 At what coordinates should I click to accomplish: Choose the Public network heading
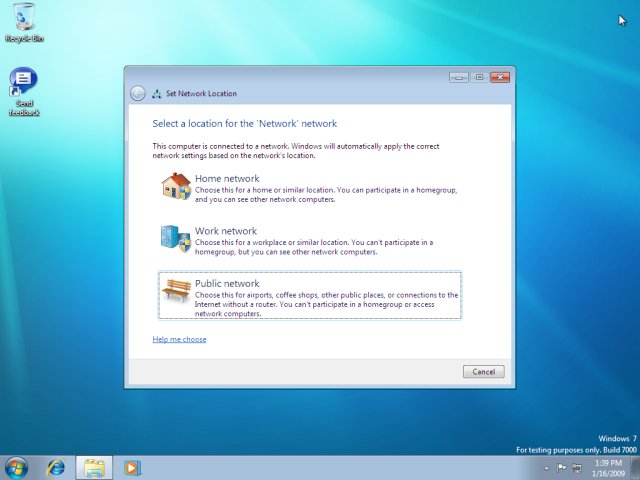(227, 283)
